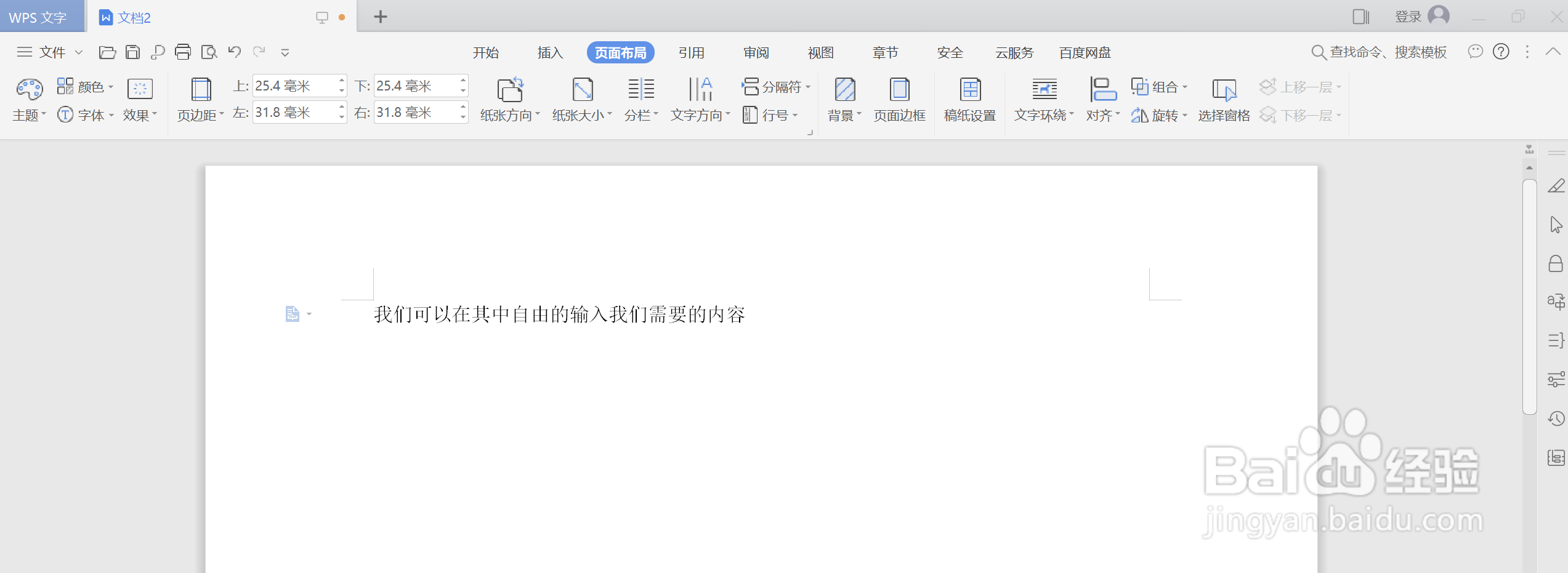Open the Text Wrapping (文字环绕) menu
The image size is (1568, 573).
pyautogui.click(x=1045, y=100)
